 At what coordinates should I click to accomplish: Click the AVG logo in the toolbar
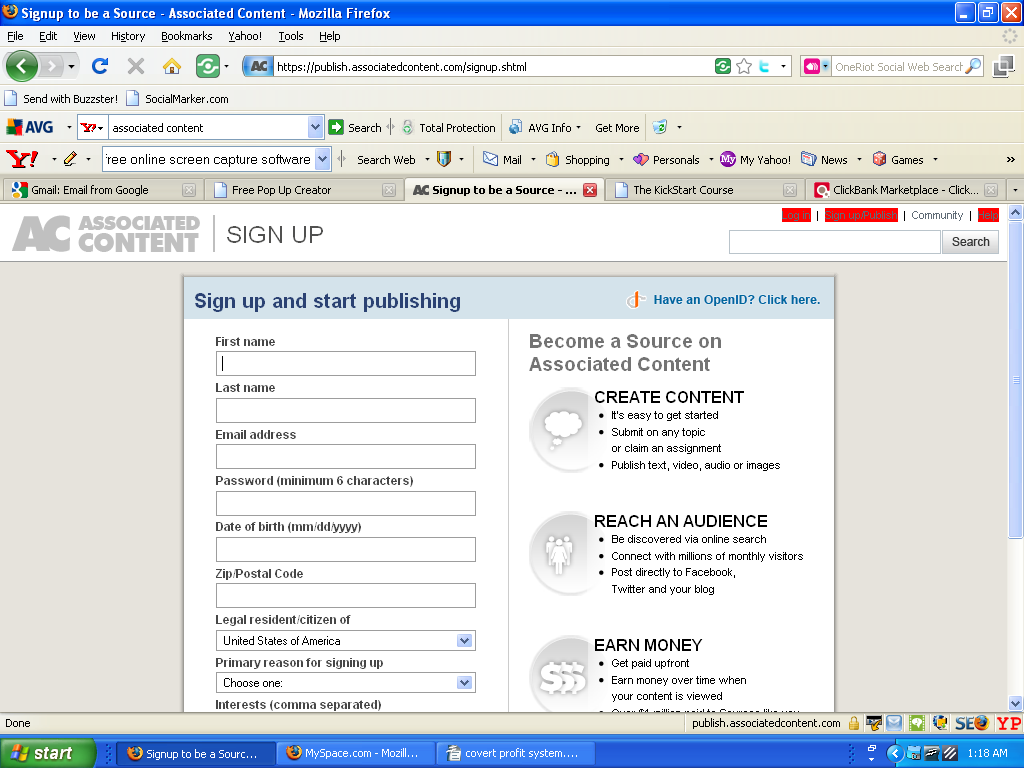(30, 128)
